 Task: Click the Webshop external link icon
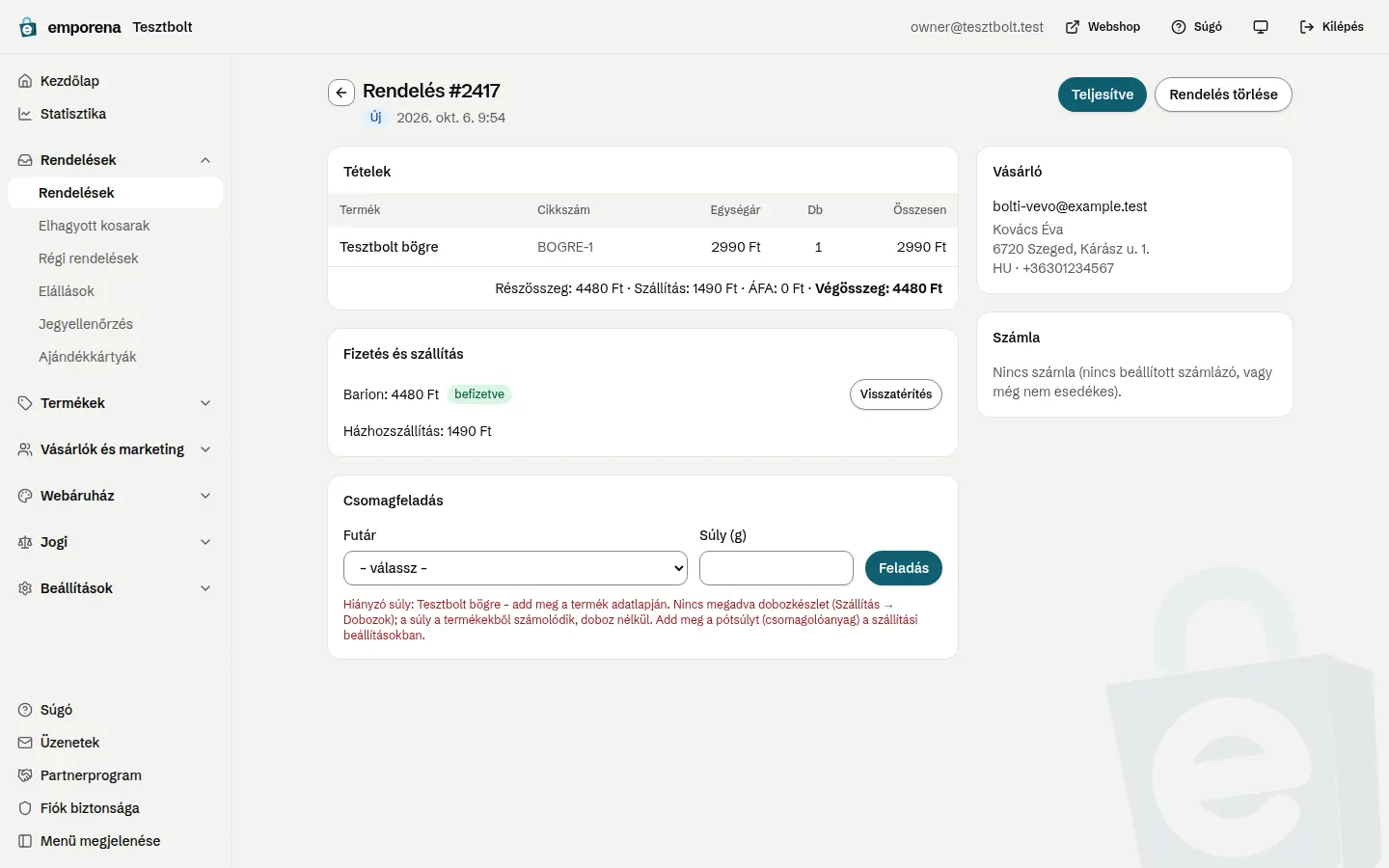coord(1073,27)
